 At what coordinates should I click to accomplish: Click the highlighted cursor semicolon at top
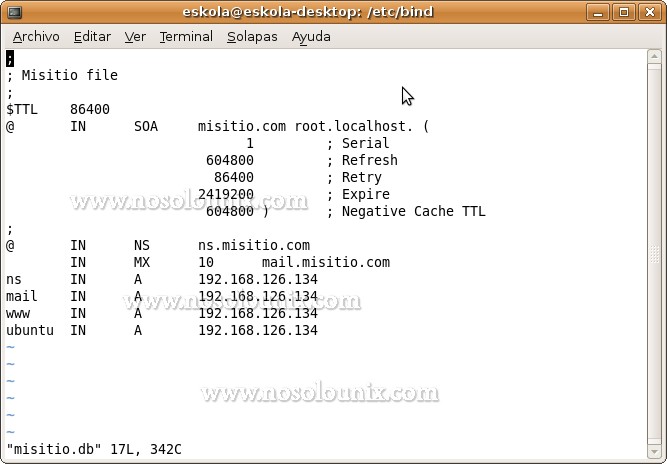coord(10,59)
